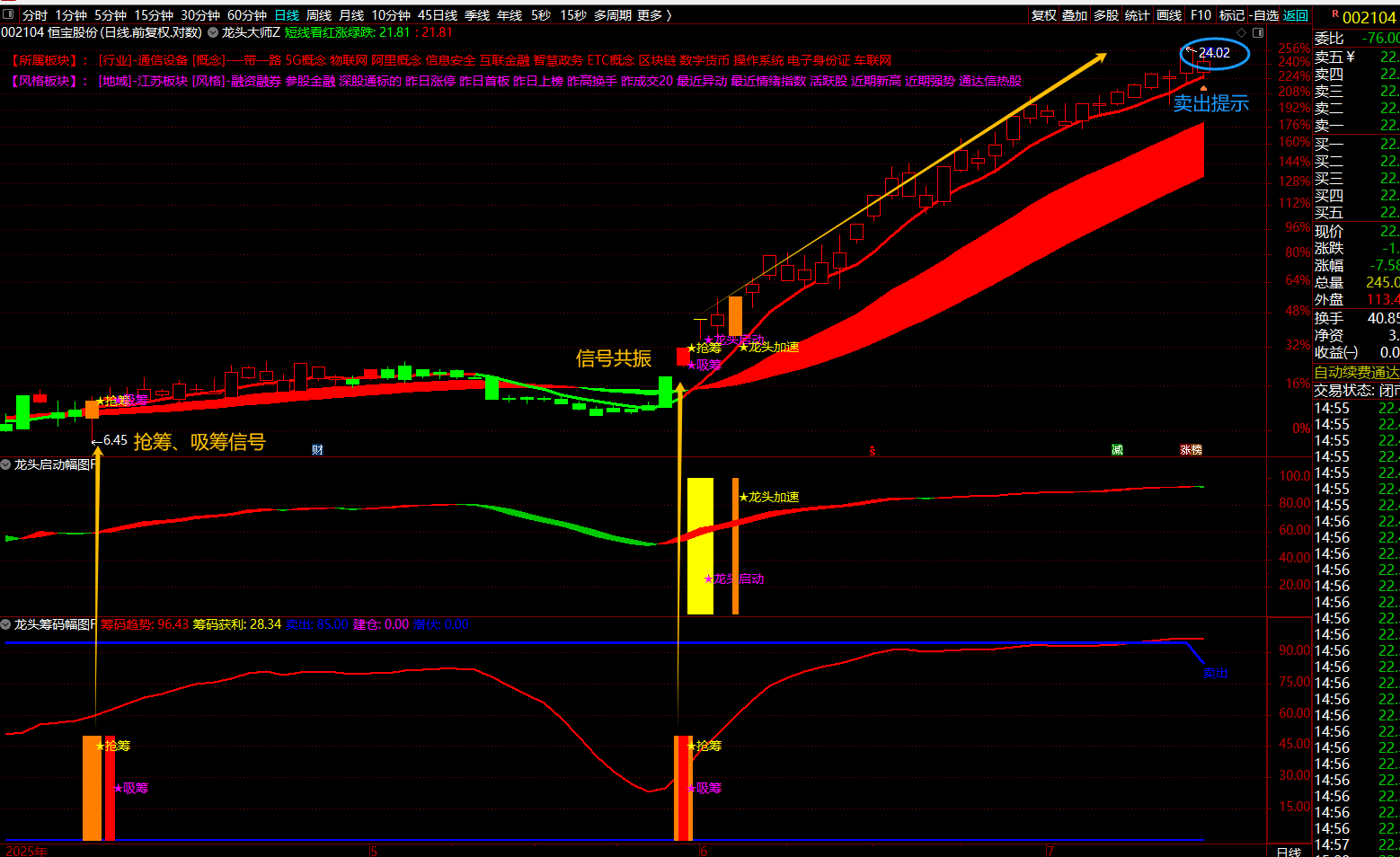The width and height of the screenshot is (1400, 857).
Task: Click the 近期新高 style link
Action: point(876,81)
